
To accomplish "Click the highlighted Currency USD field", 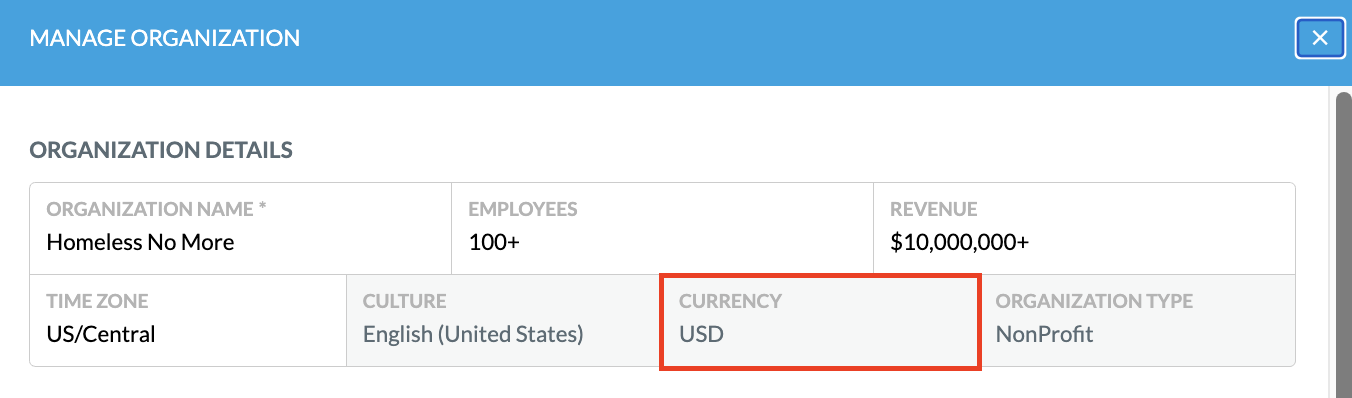I will [820, 321].
